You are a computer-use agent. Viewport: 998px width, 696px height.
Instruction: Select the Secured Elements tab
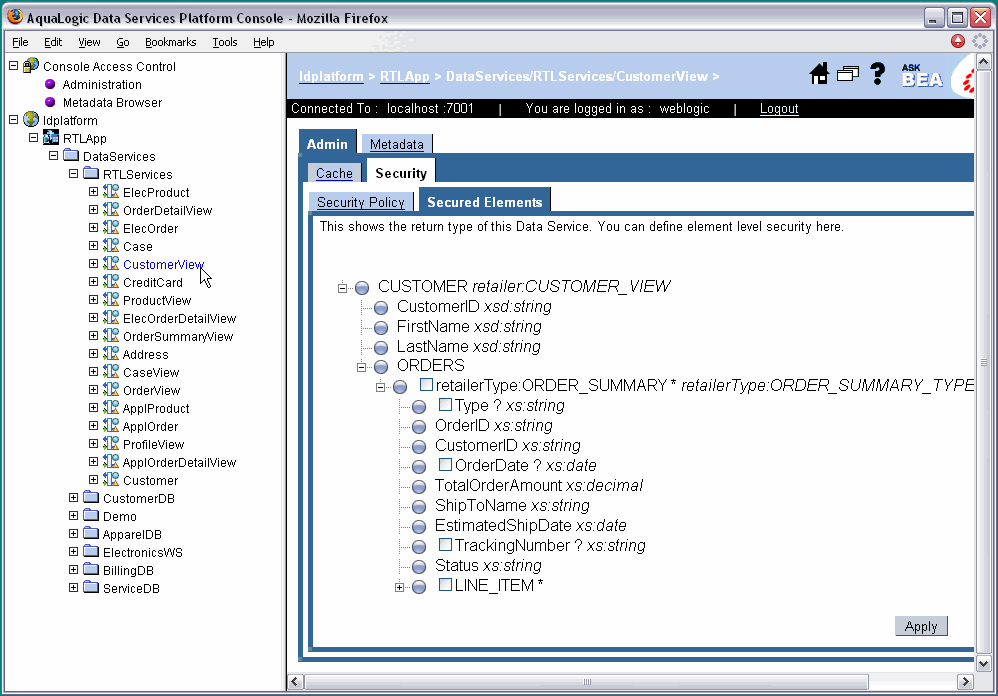tap(484, 202)
